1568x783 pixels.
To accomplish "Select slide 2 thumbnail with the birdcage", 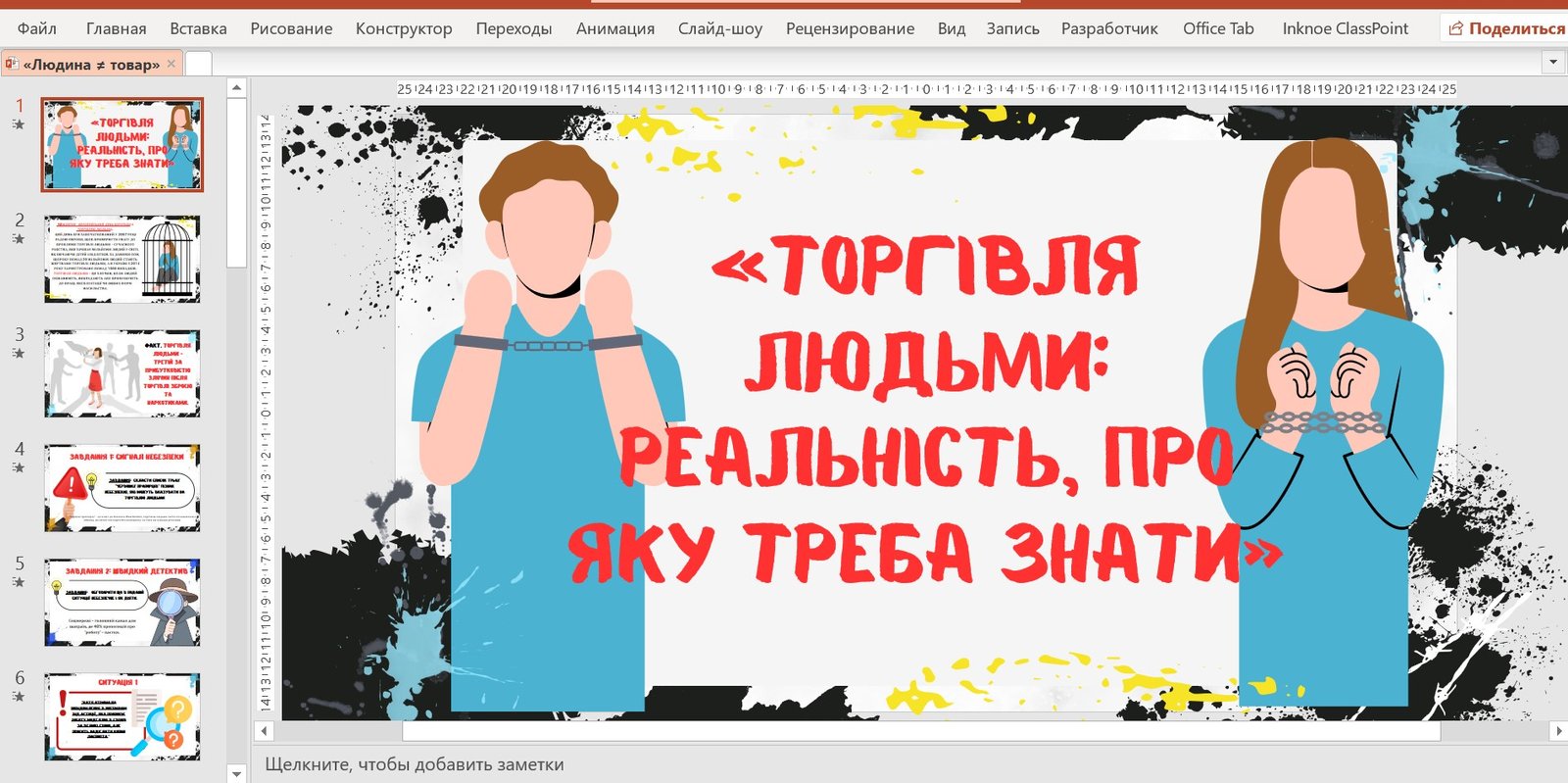I will [122, 259].
